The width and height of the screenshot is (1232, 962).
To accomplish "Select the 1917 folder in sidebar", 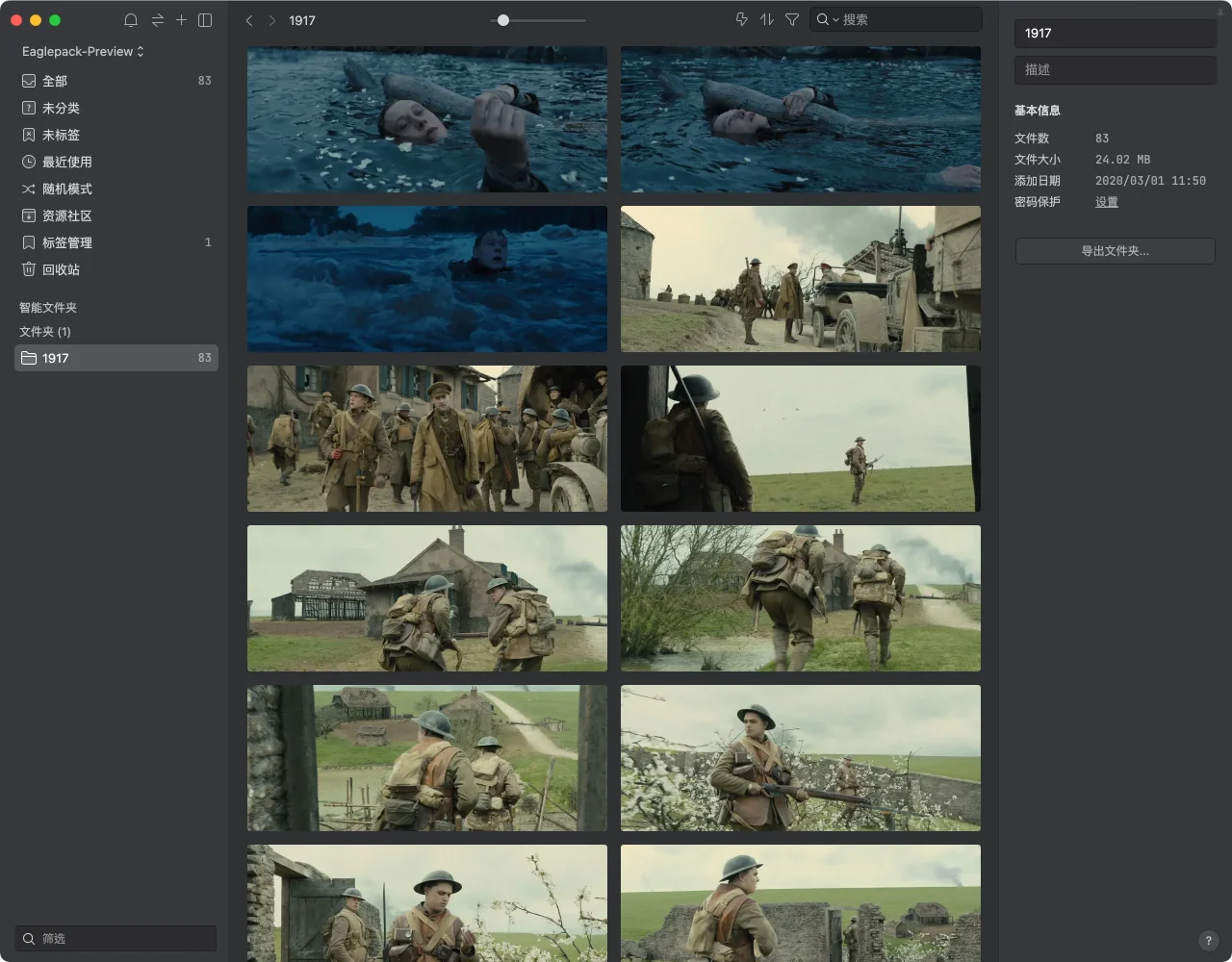I will click(x=116, y=358).
